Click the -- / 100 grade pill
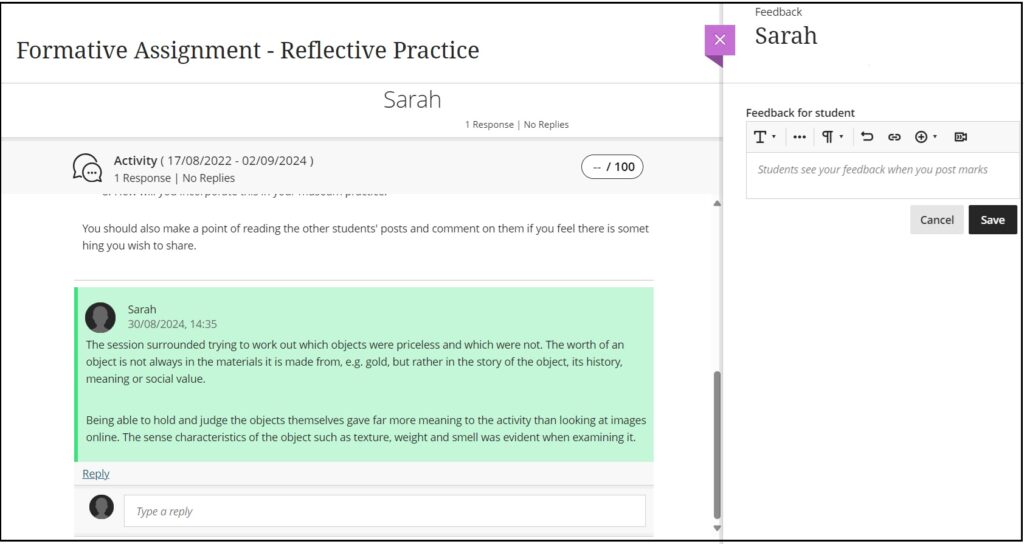The width and height of the screenshot is (1024, 544). pyautogui.click(x=612, y=167)
